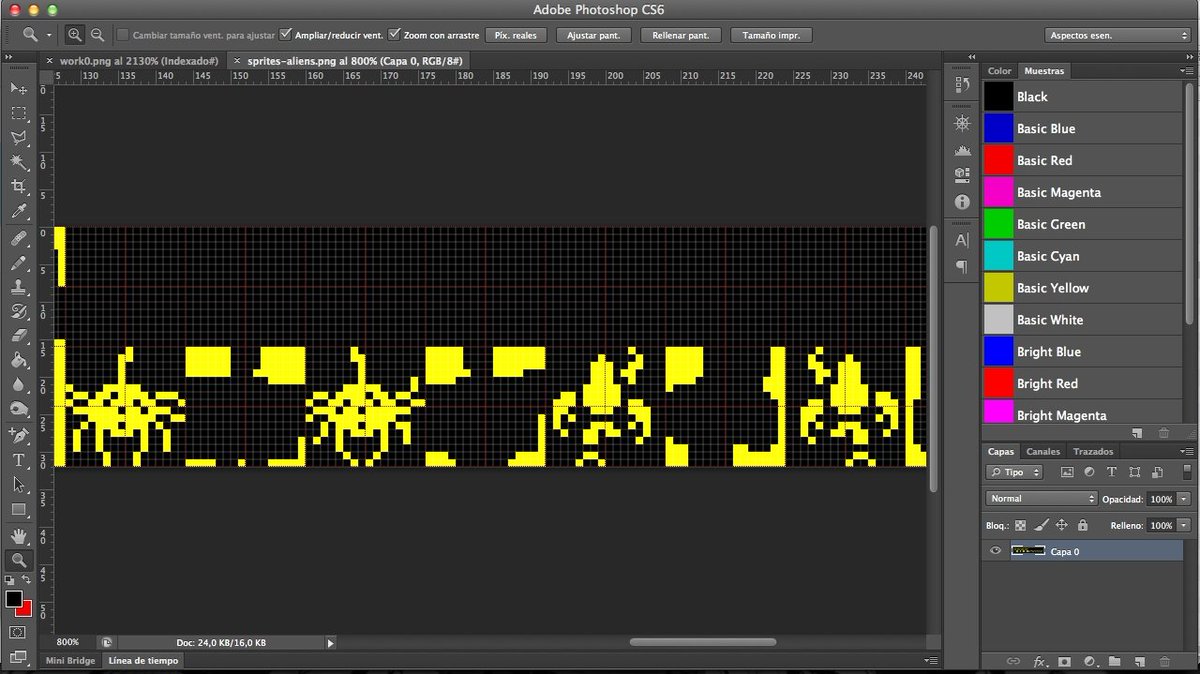Viewport: 1200px width, 674px height.
Task: Select the Pen tool
Action: (x=18, y=436)
